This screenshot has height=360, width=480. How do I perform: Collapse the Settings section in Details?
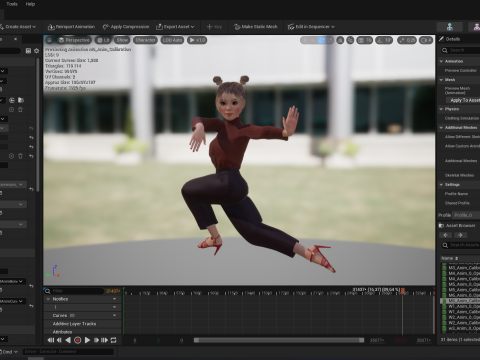[441, 185]
